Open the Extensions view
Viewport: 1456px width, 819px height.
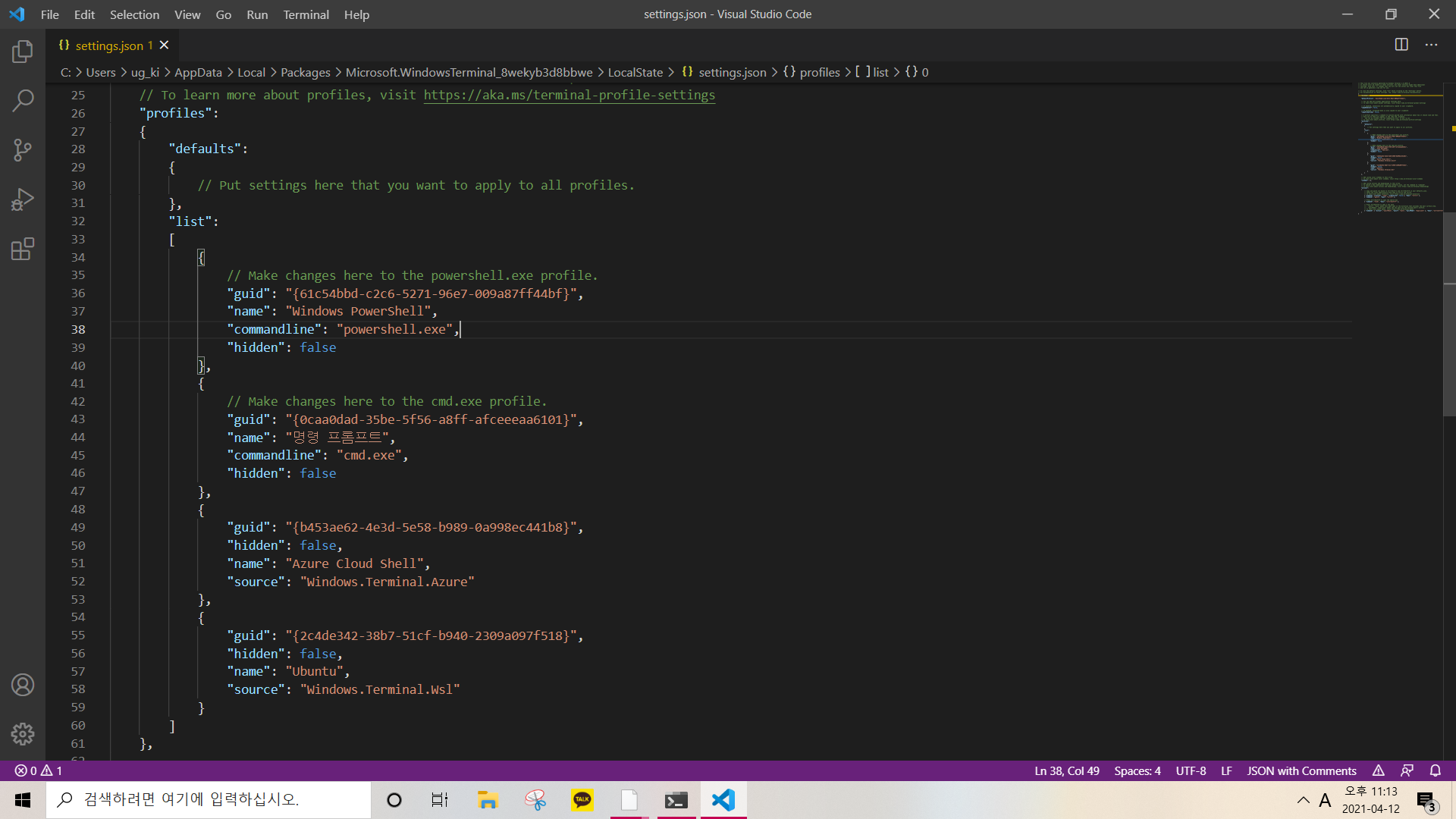pyautogui.click(x=23, y=249)
